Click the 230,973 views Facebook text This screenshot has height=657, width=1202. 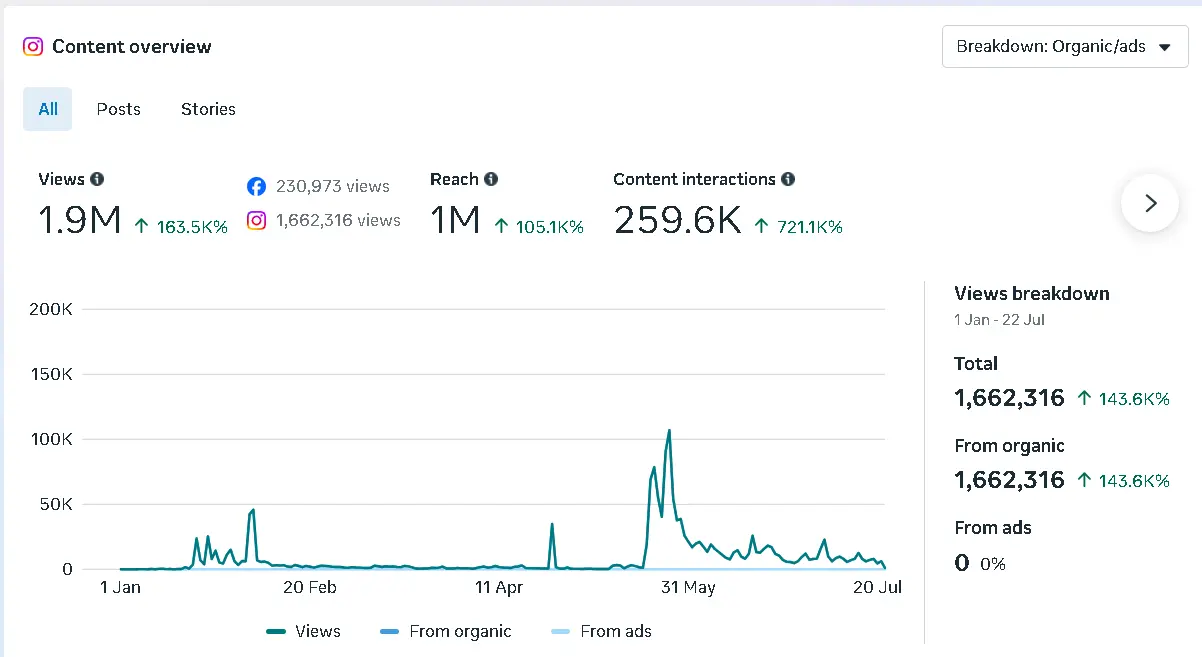[333, 186]
